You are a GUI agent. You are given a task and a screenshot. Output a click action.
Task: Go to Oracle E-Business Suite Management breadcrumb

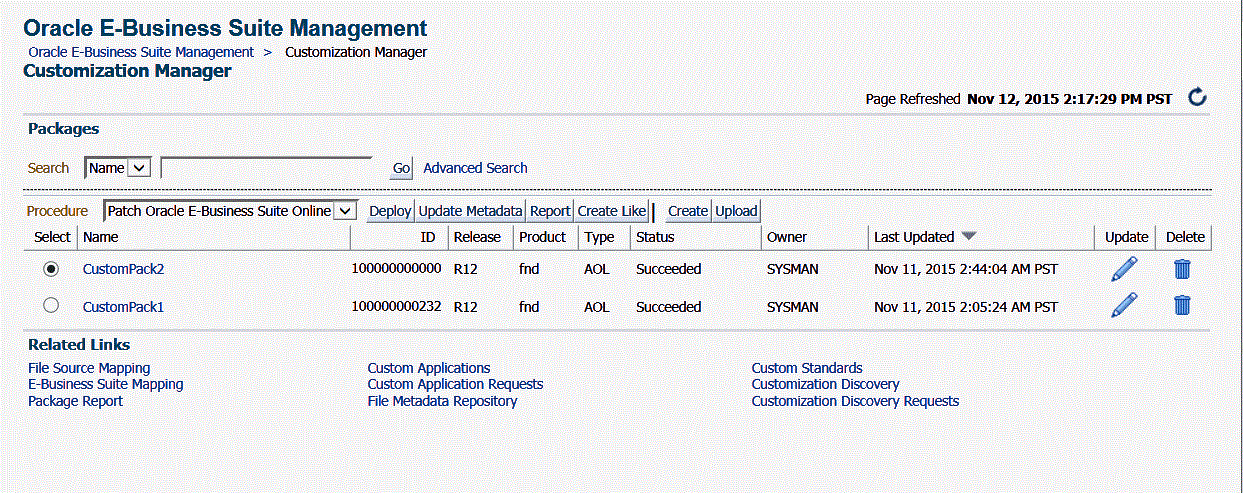tap(141, 52)
